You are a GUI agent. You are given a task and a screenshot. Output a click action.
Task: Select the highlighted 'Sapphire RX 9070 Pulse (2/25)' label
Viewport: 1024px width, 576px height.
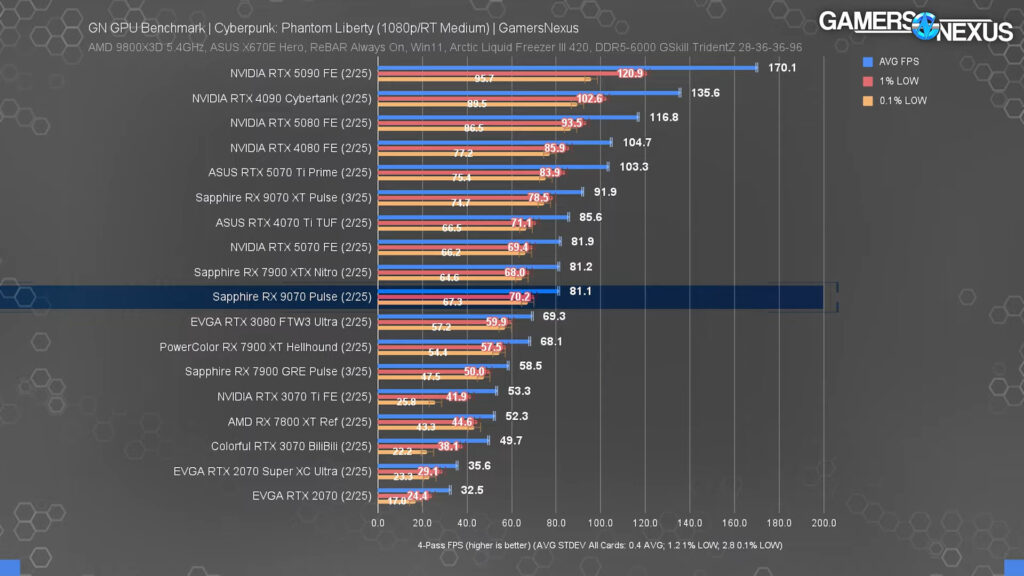[292, 296]
